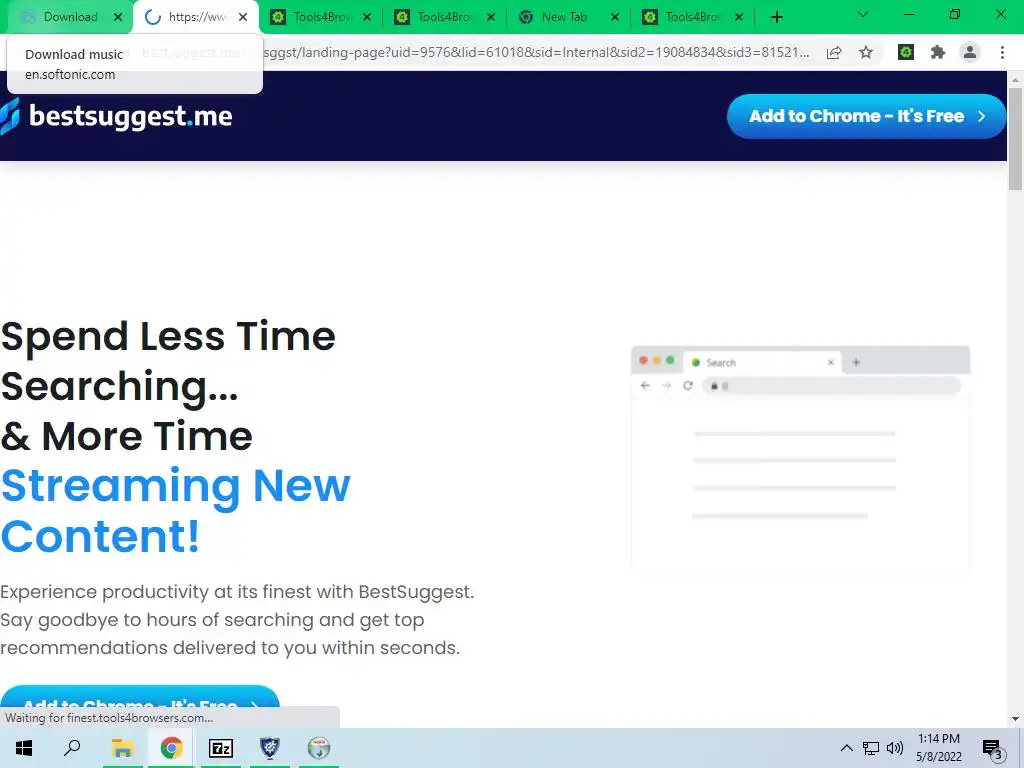The height and width of the screenshot is (768, 1024).
Task: Open the volume tray icon
Action: (895, 748)
